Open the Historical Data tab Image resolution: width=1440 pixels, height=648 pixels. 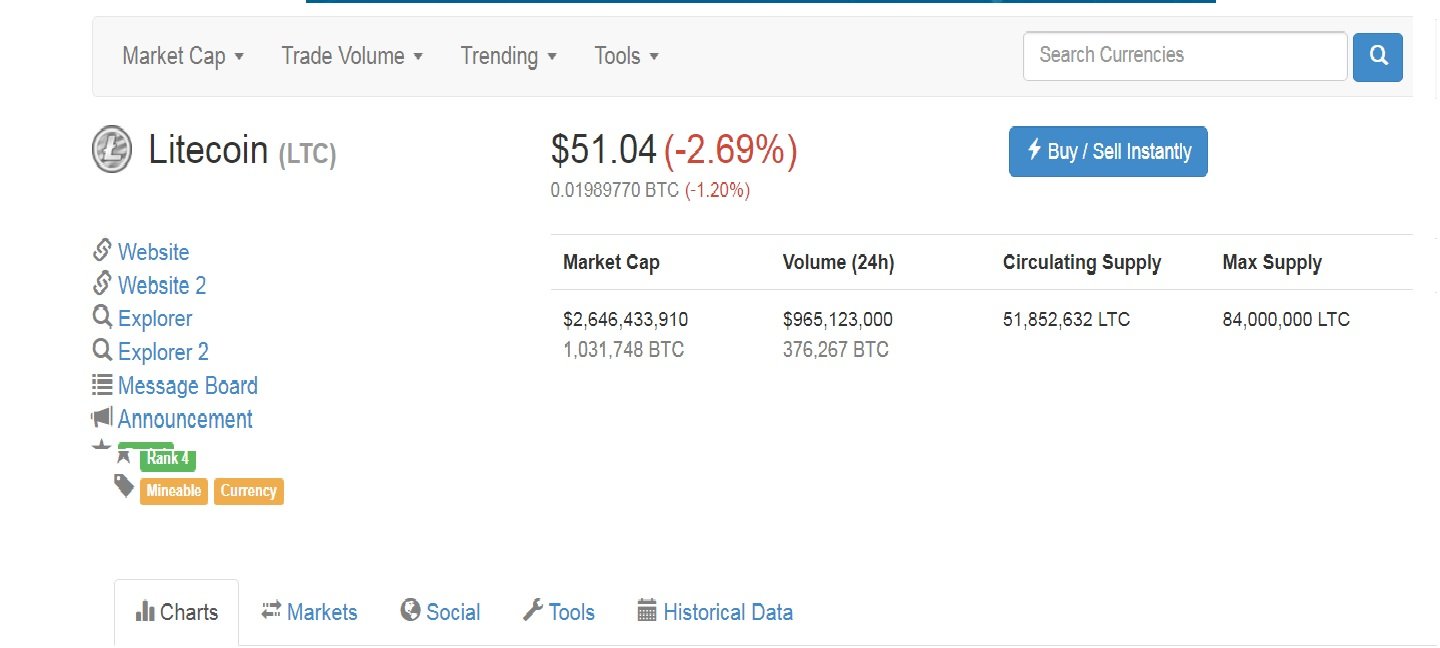[715, 612]
